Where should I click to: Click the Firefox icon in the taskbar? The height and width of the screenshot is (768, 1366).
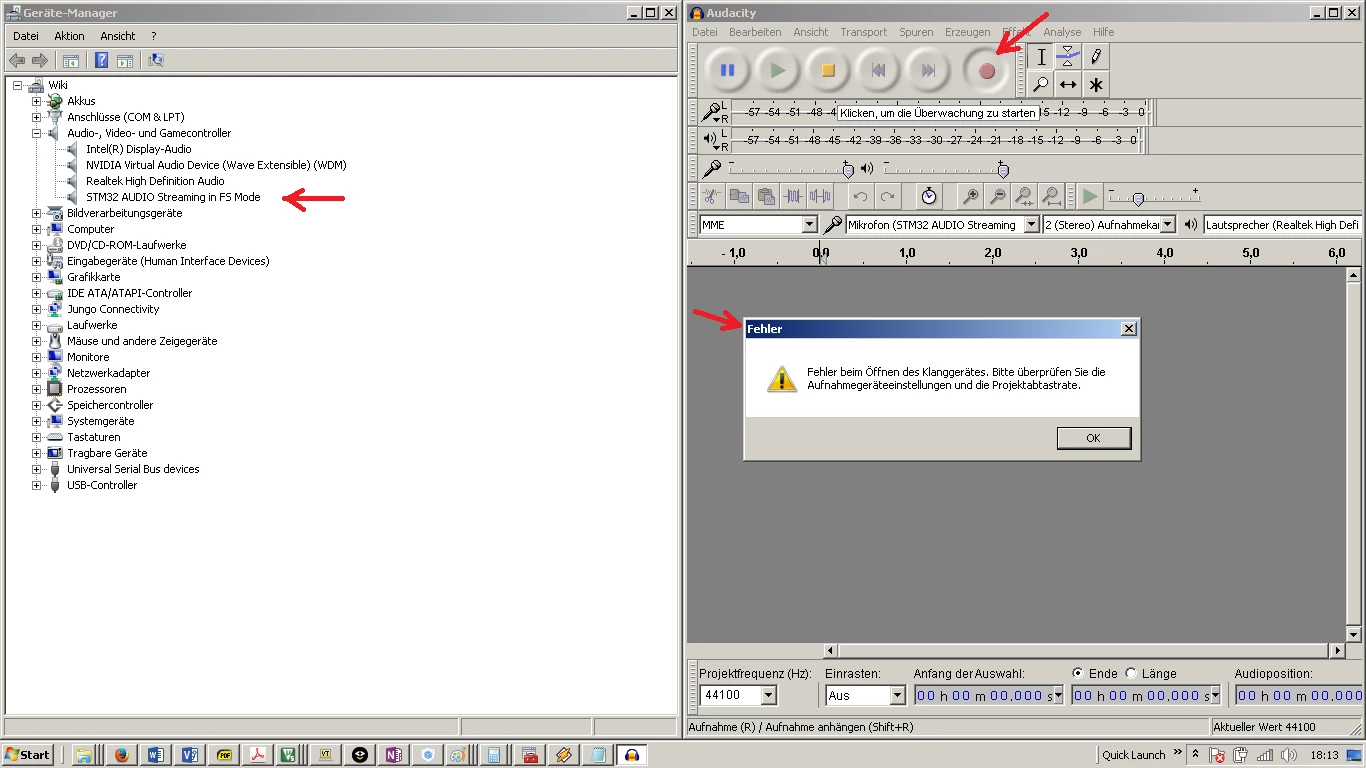(121, 755)
